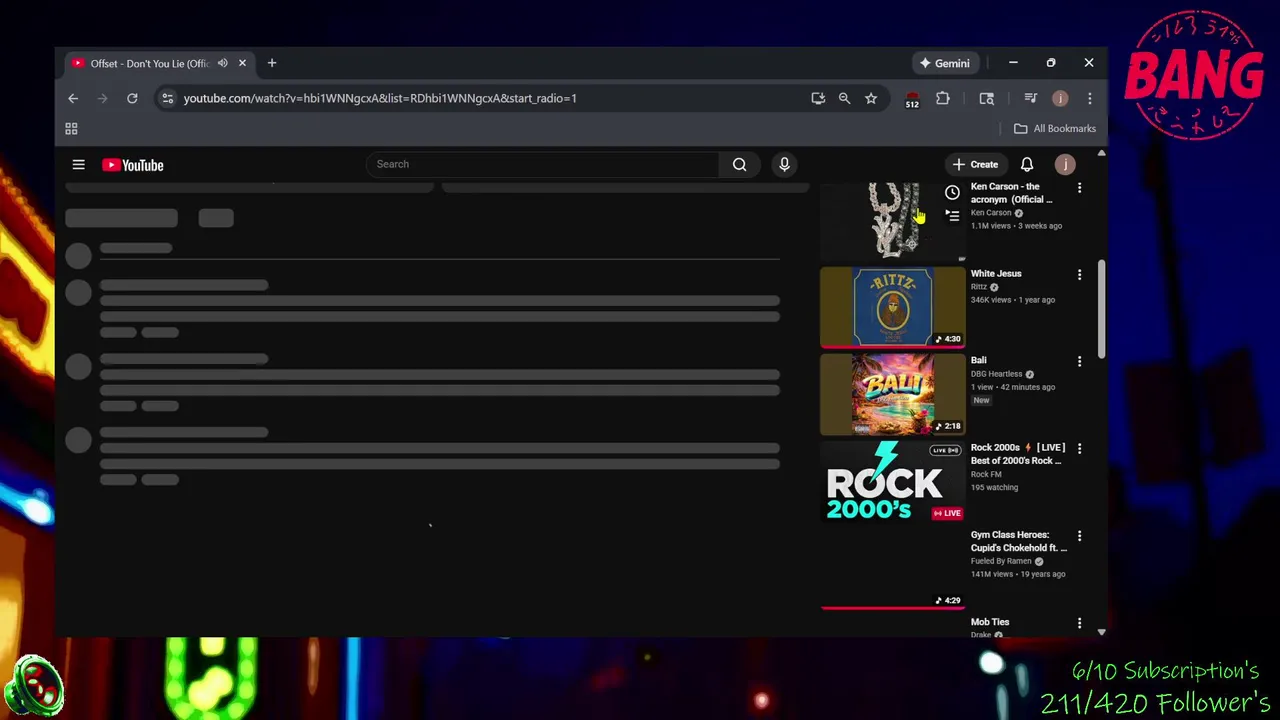This screenshot has height=720, width=1280.
Task: Click the Create button
Action: tap(975, 164)
